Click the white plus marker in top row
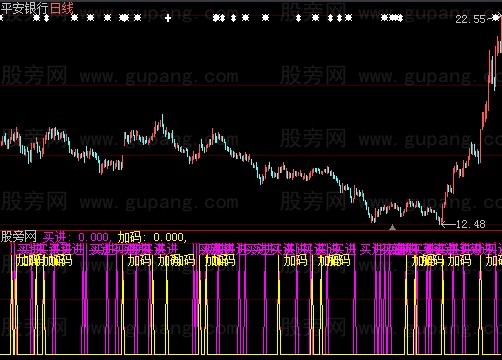The height and width of the screenshot is (360, 502). pyautogui.click(x=168, y=18)
